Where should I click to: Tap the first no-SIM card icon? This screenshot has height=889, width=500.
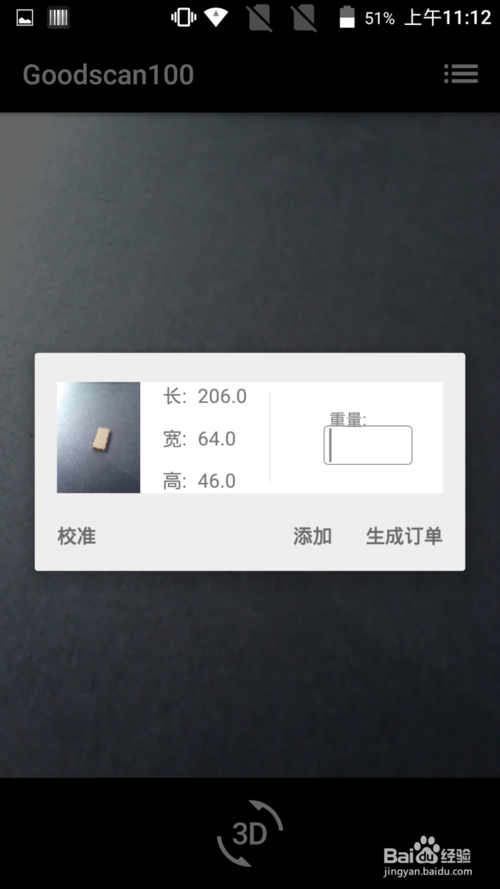[260, 18]
